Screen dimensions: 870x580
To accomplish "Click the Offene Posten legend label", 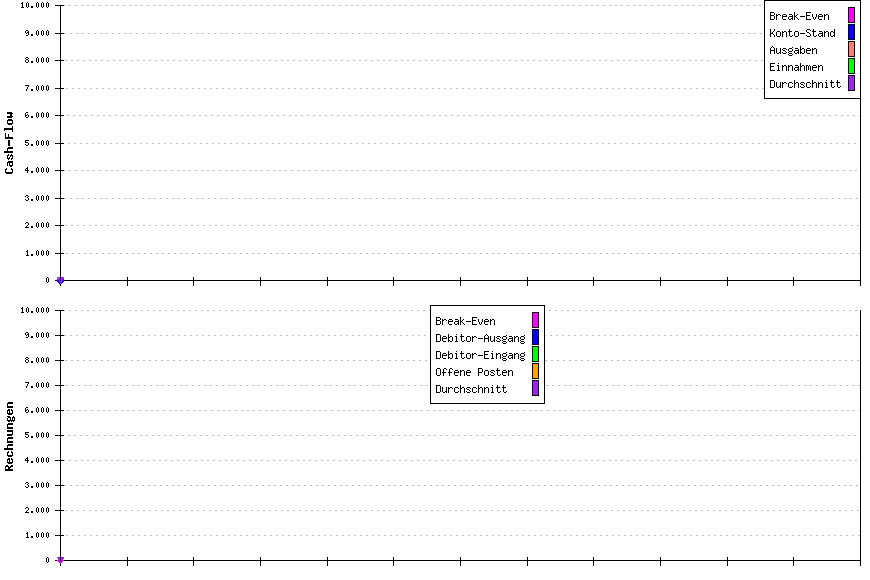I will point(474,372).
